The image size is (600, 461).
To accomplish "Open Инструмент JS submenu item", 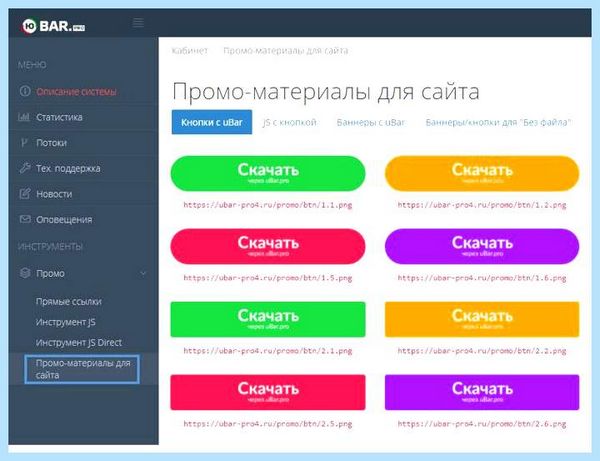I will coord(65,322).
